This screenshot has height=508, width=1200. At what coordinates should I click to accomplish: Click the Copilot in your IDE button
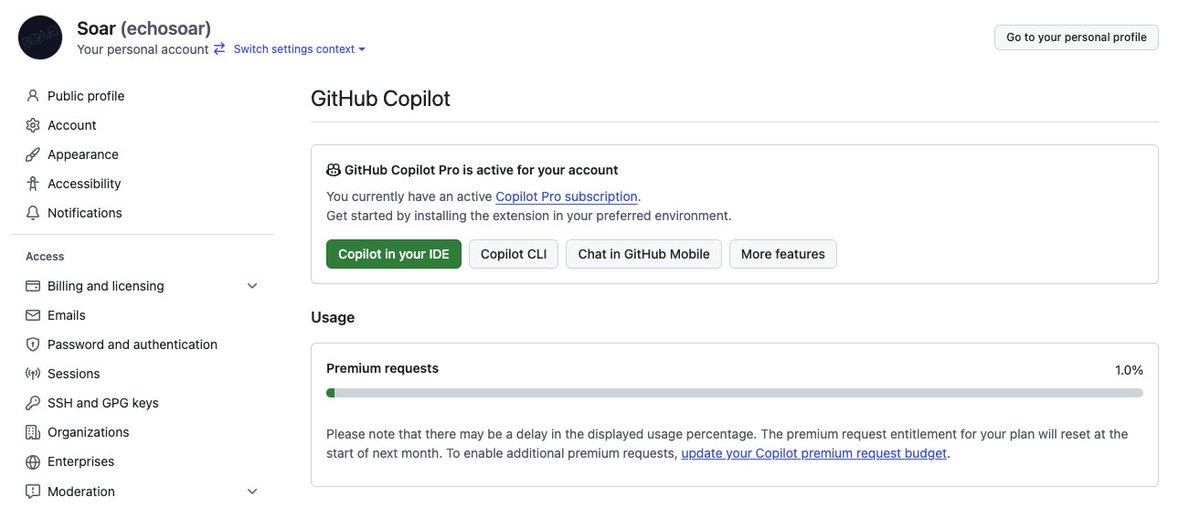click(393, 254)
